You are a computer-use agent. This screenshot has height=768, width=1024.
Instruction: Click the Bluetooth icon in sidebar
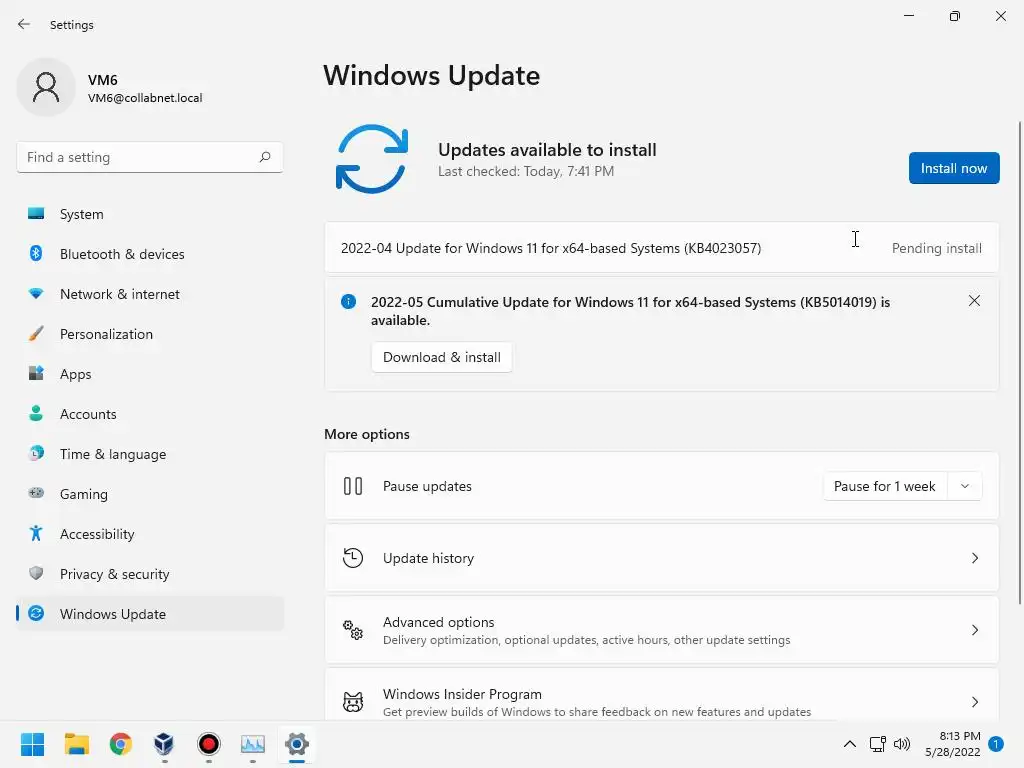tap(36, 253)
